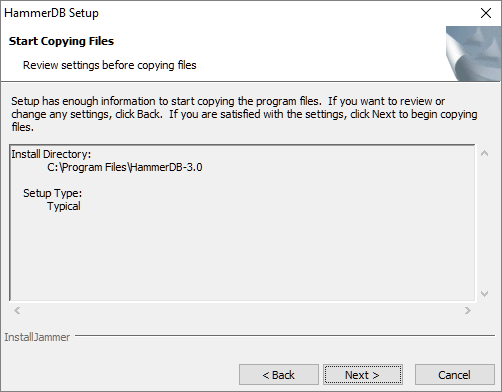Image resolution: width=502 pixels, height=392 pixels.
Task: Click the Start Copying Files heading
Action: [x=61, y=41]
